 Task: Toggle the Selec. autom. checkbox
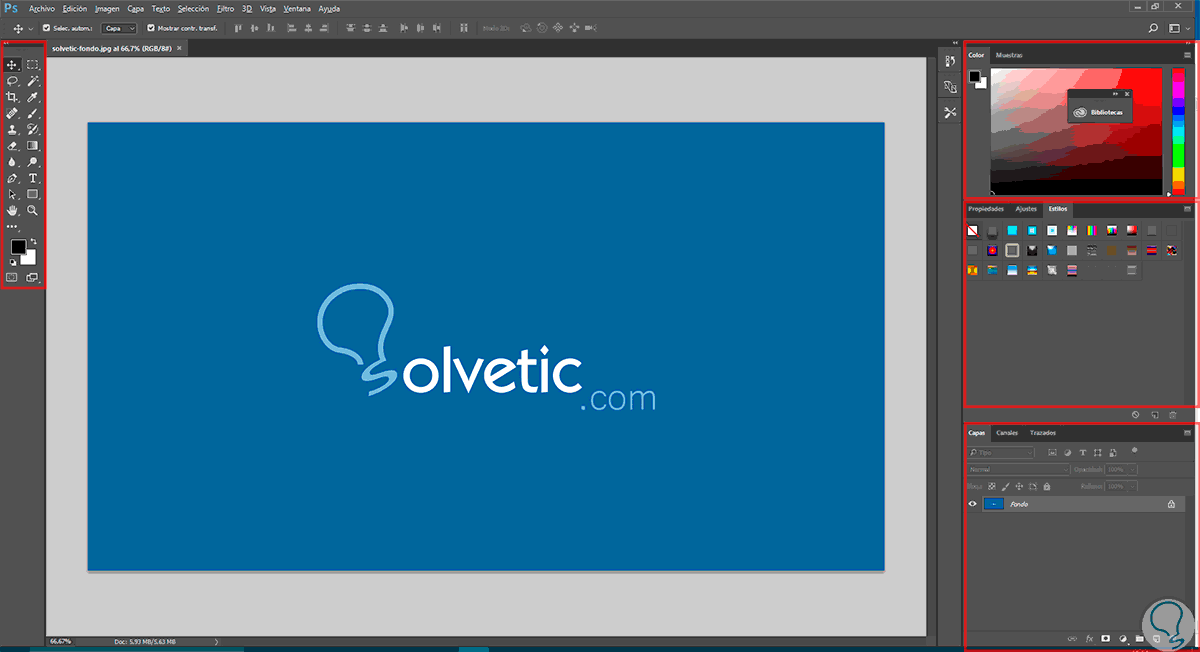tap(46, 28)
